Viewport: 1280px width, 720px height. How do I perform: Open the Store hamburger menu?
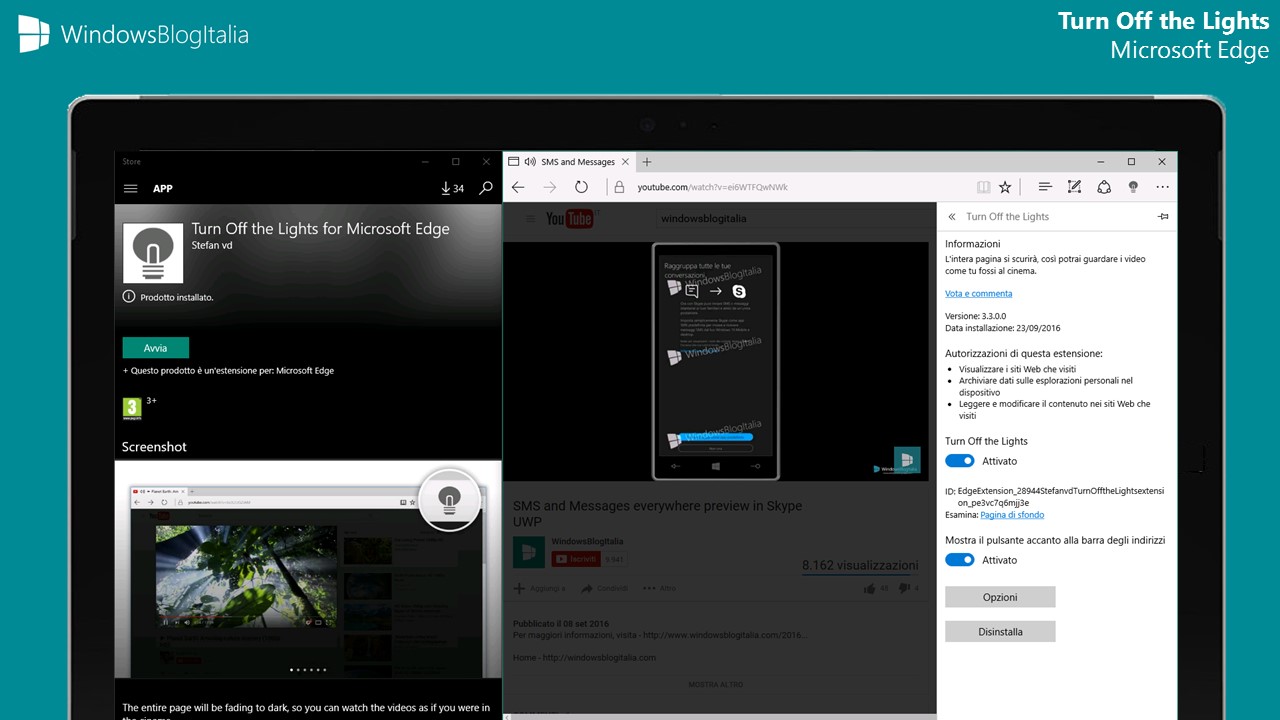tap(130, 188)
